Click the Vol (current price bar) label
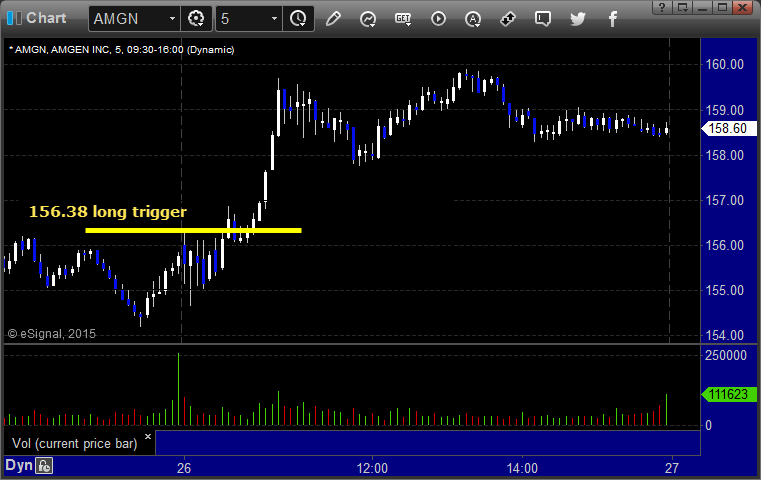Viewport: 761px width, 480px height. tap(75, 444)
